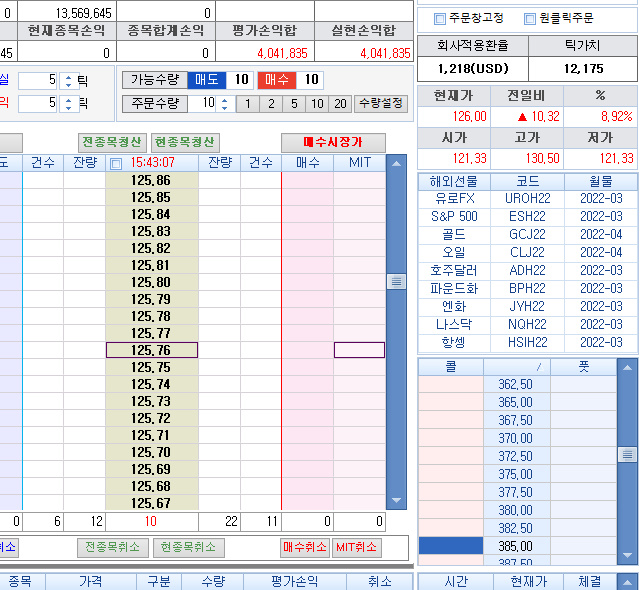Click the strike price 375.00
641x590 pixels.
(x=515, y=475)
